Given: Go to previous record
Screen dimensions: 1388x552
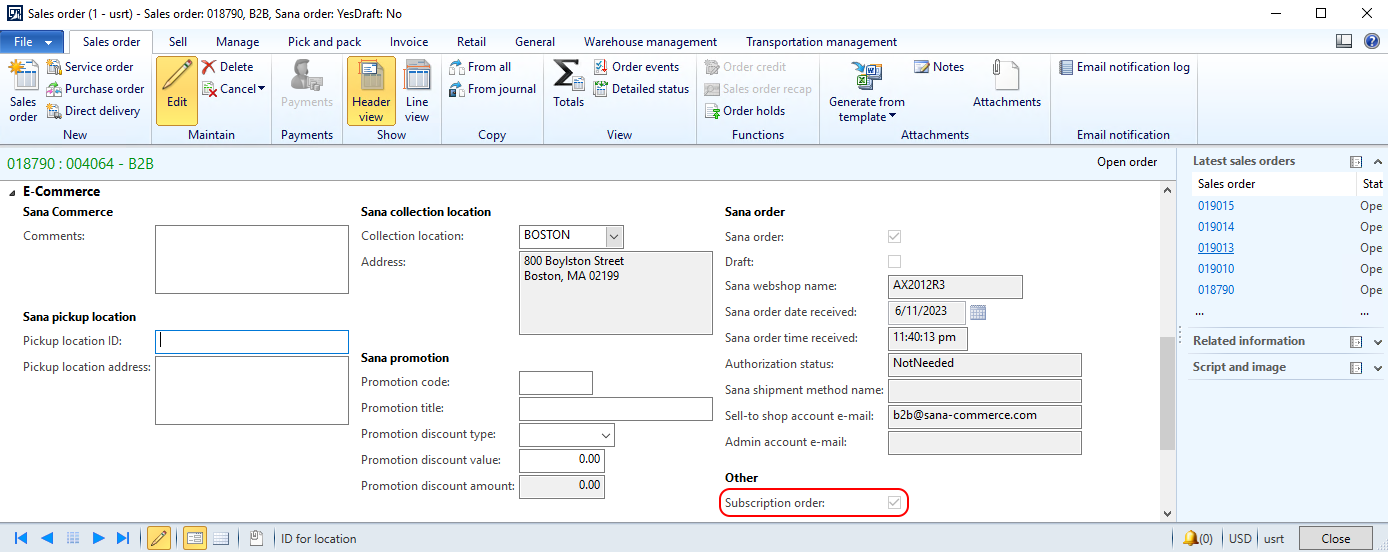Looking at the screenshot, I should point(47,538).
